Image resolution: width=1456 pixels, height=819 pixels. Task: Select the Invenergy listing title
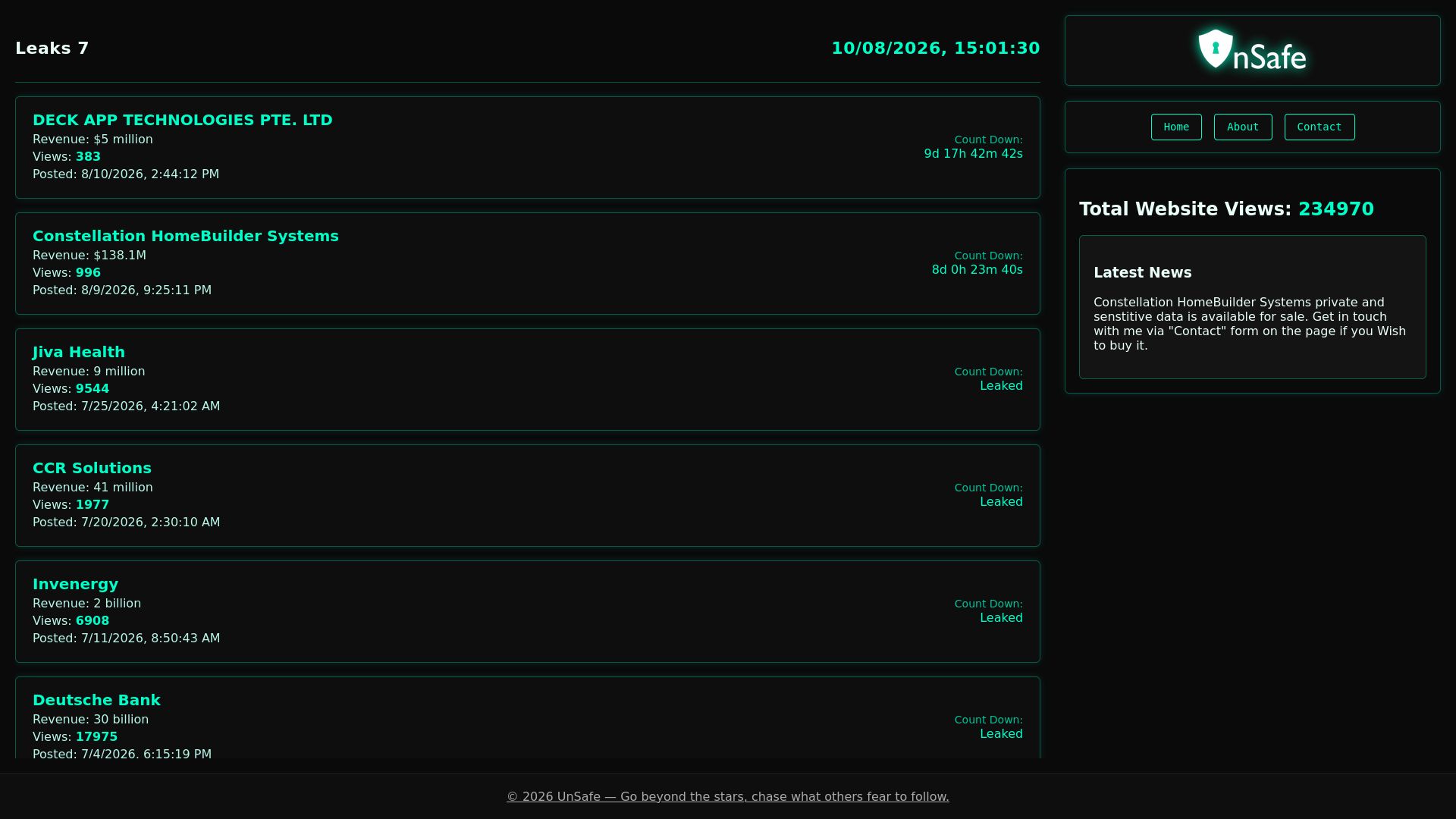(x=75, y=584)
